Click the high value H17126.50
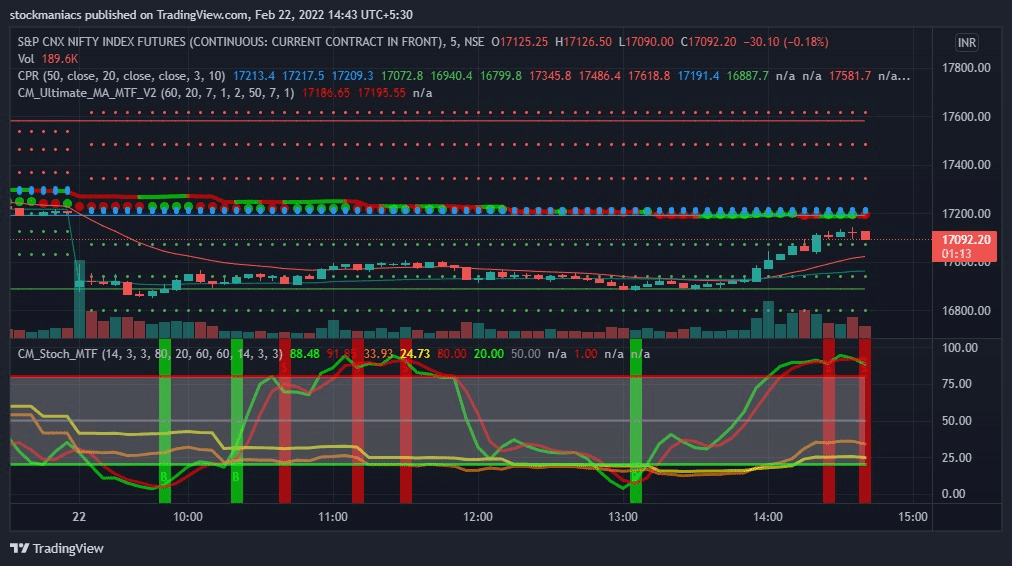Screen dimensions: 1012x566 tap(583, 42)
